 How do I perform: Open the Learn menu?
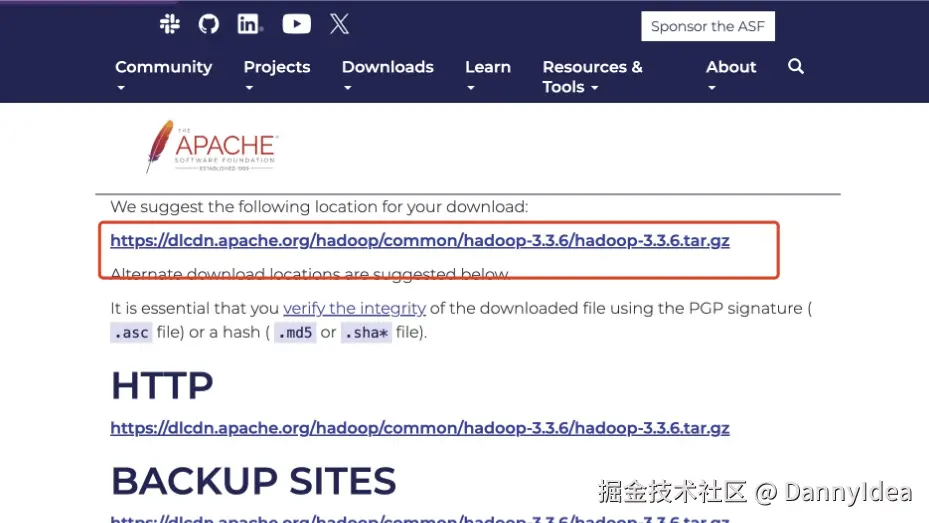tap(488, 67)
